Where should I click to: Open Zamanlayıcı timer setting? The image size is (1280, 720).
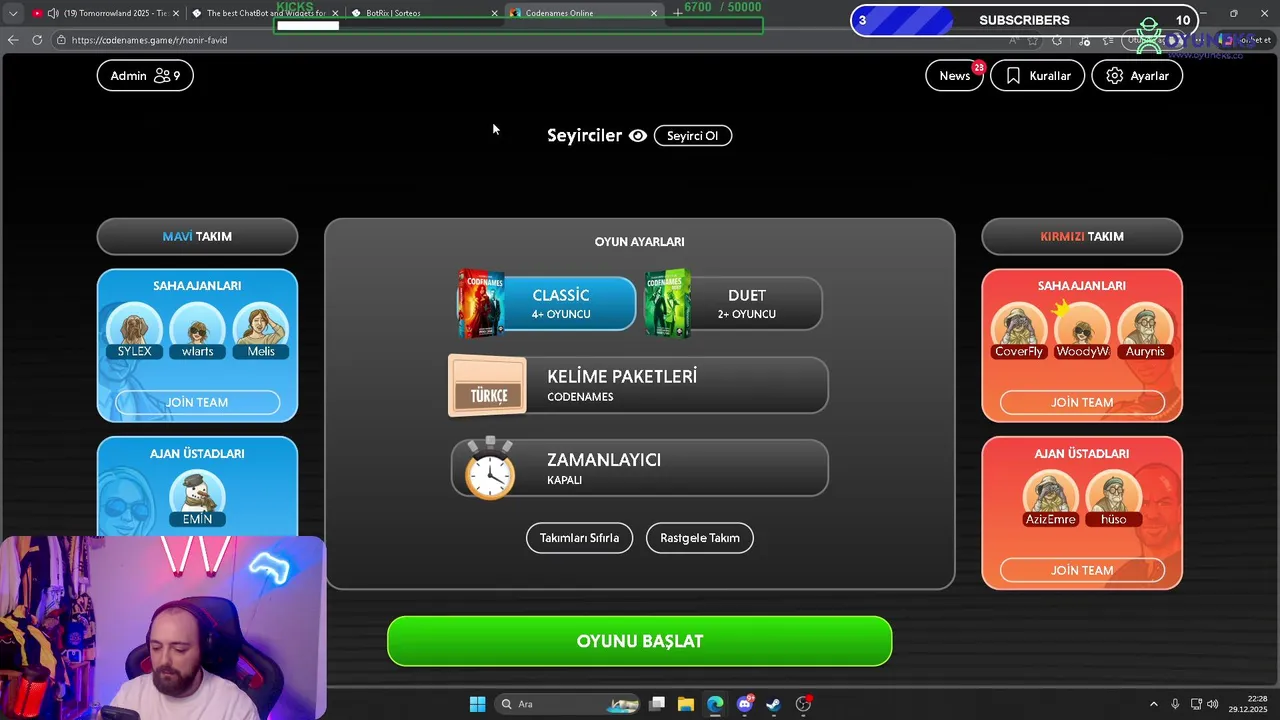click(640, 468)
